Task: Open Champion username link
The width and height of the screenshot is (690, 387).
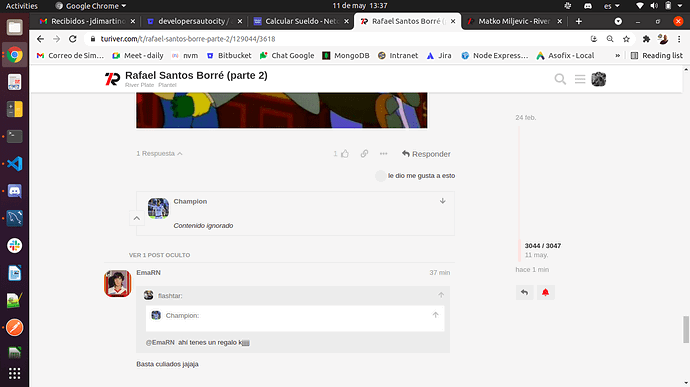Action: pos(190,201)
